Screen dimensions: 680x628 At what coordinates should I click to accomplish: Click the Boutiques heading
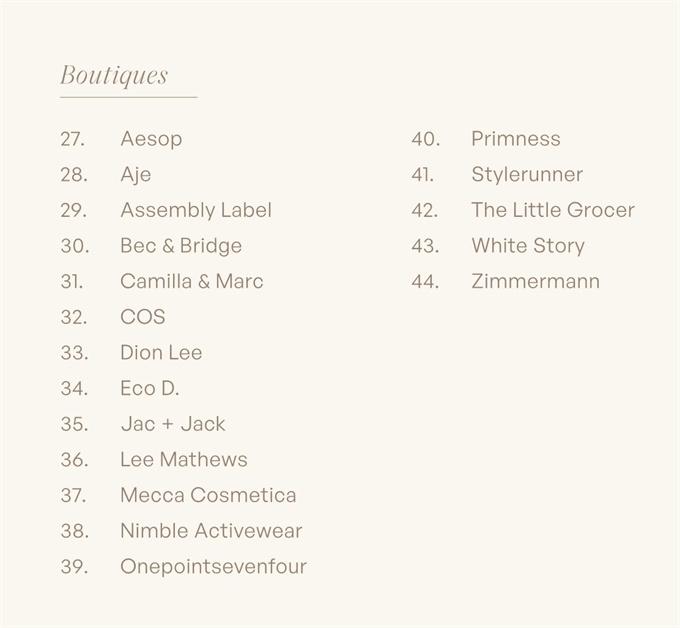114,76
